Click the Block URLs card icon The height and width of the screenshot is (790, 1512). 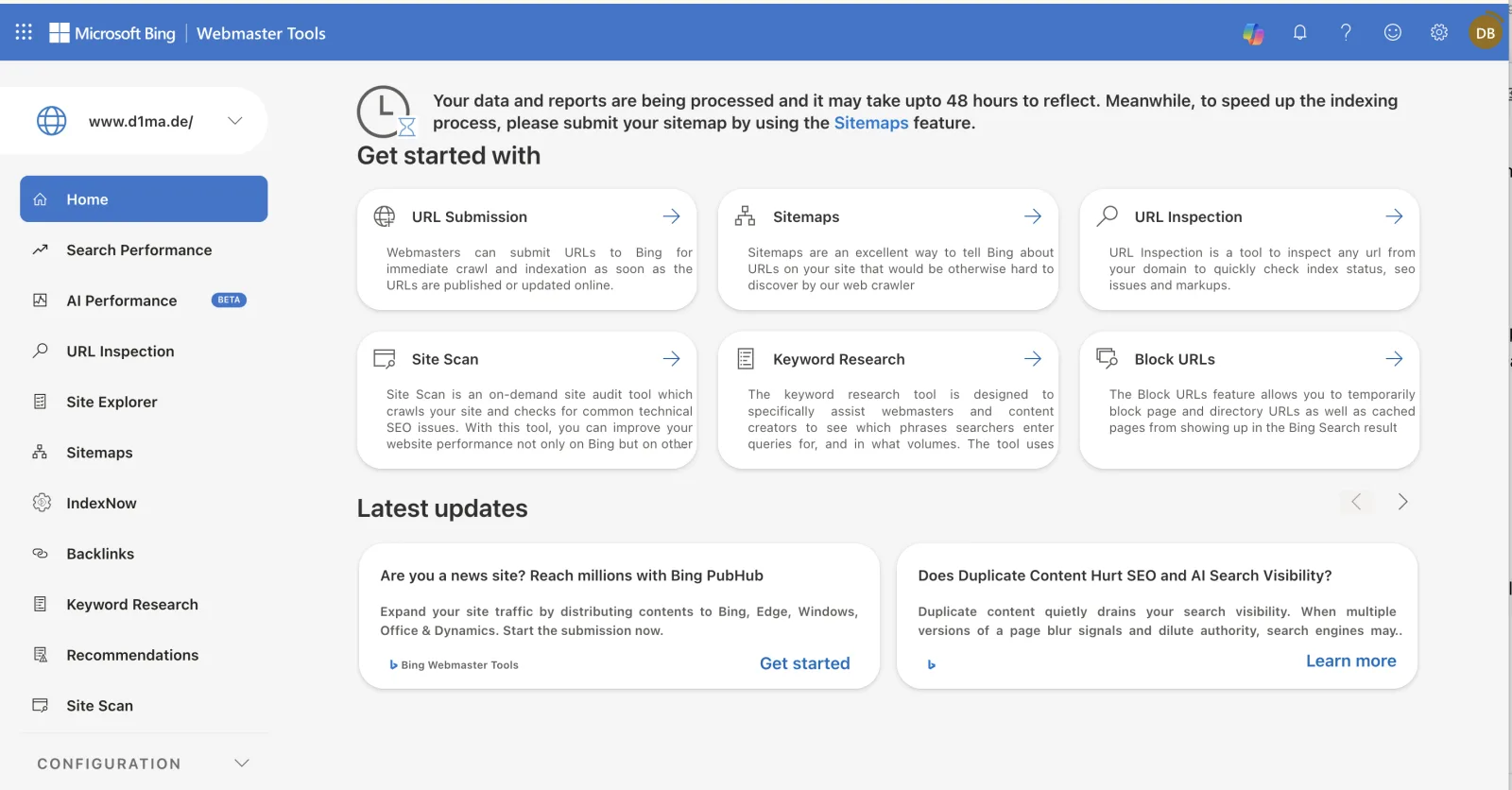click(1107, 358)
